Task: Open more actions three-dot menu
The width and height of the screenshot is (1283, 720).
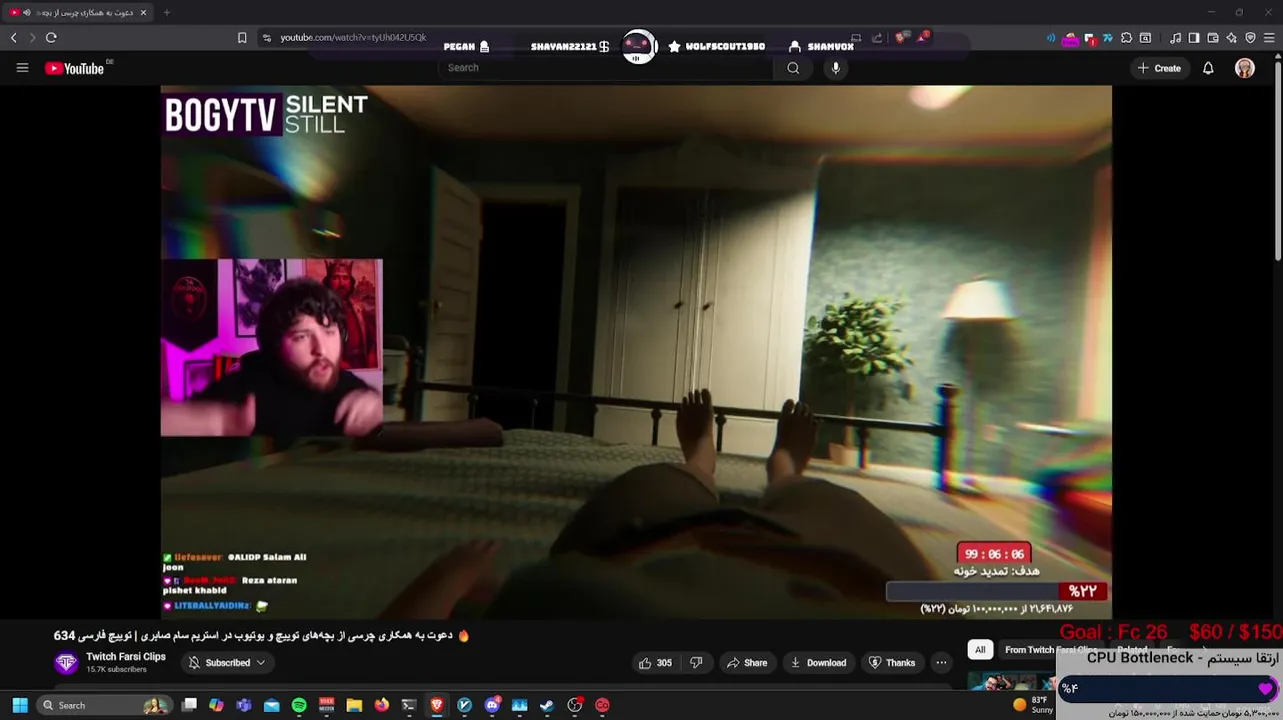Action: tap(941, 662)
